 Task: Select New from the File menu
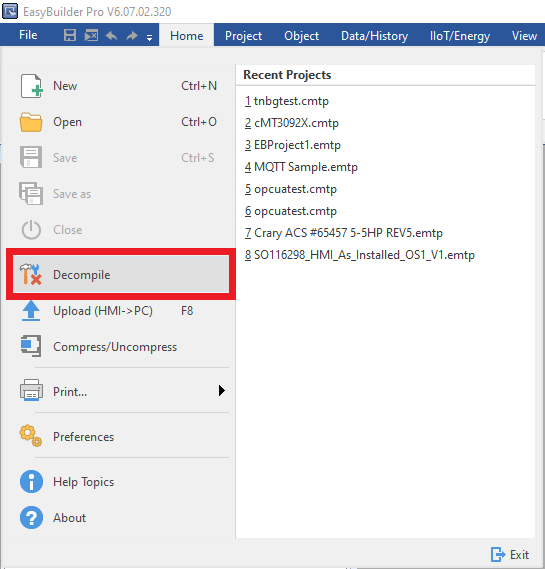(121, 86)
